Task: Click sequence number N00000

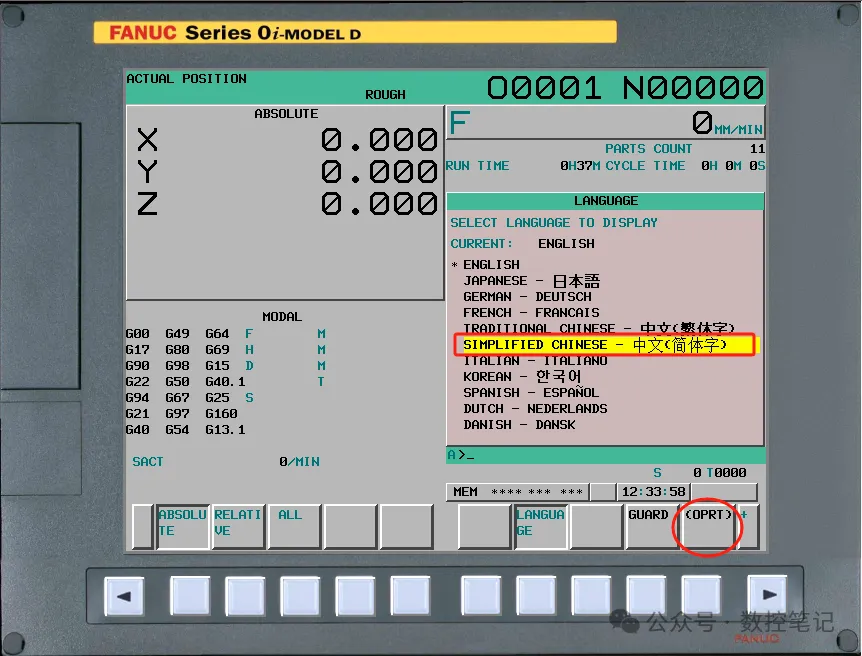Action: tap(693, 88)
